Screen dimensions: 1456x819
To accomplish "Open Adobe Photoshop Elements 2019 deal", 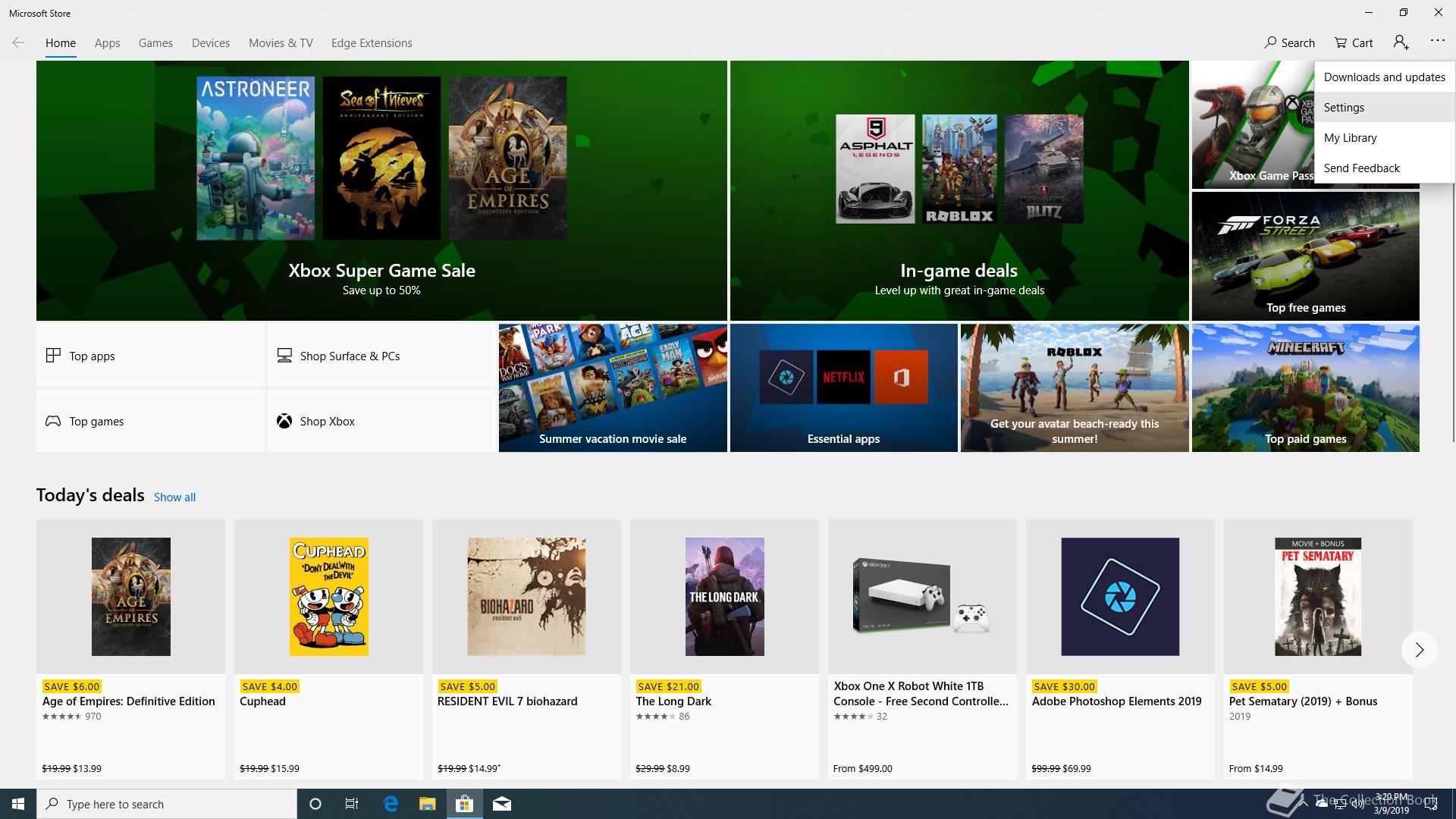I will pos(1120,649).
